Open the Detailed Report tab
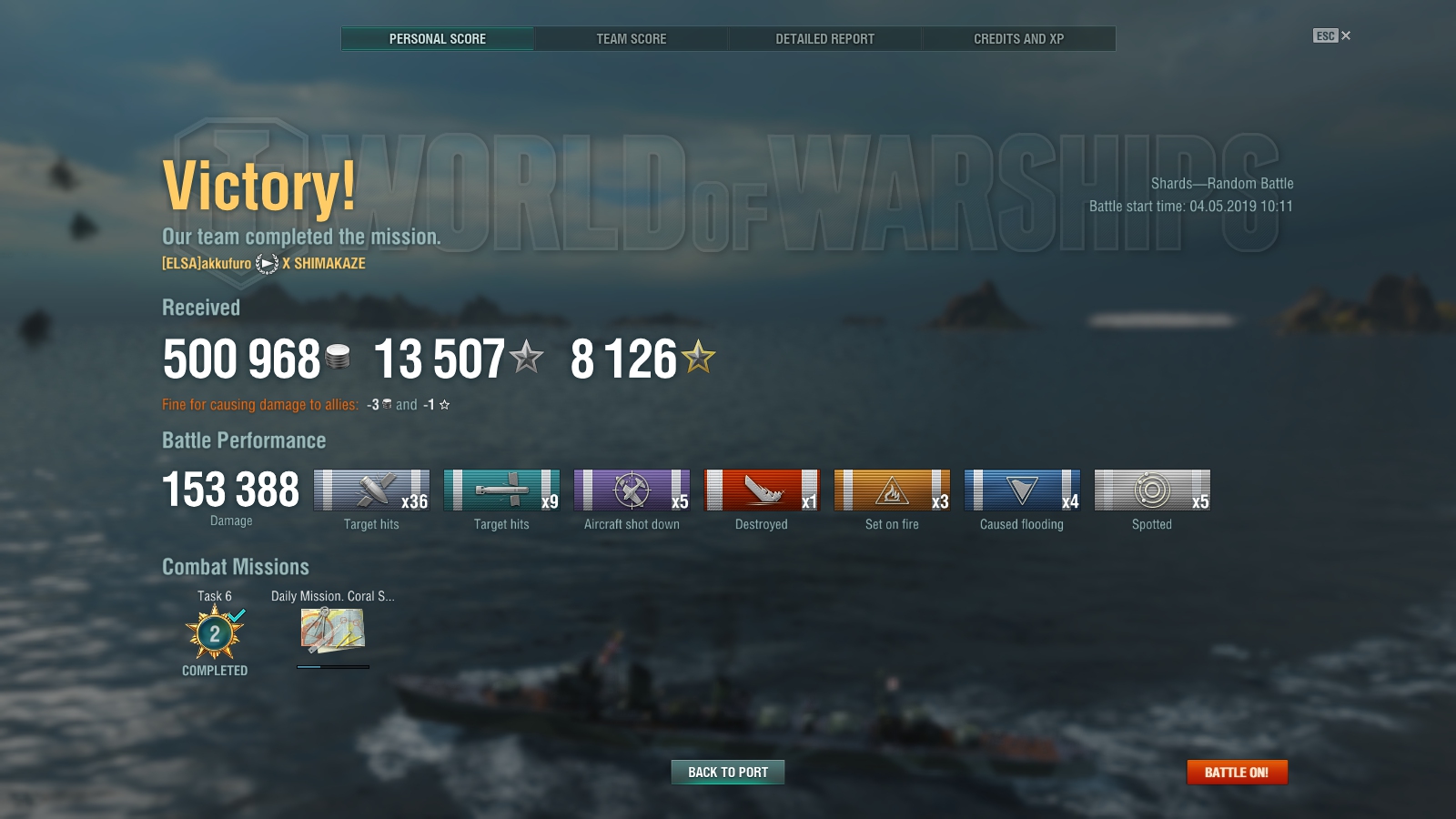This screenshot has width=1456, height=819. pyautogui.click(x=824, y=38)
